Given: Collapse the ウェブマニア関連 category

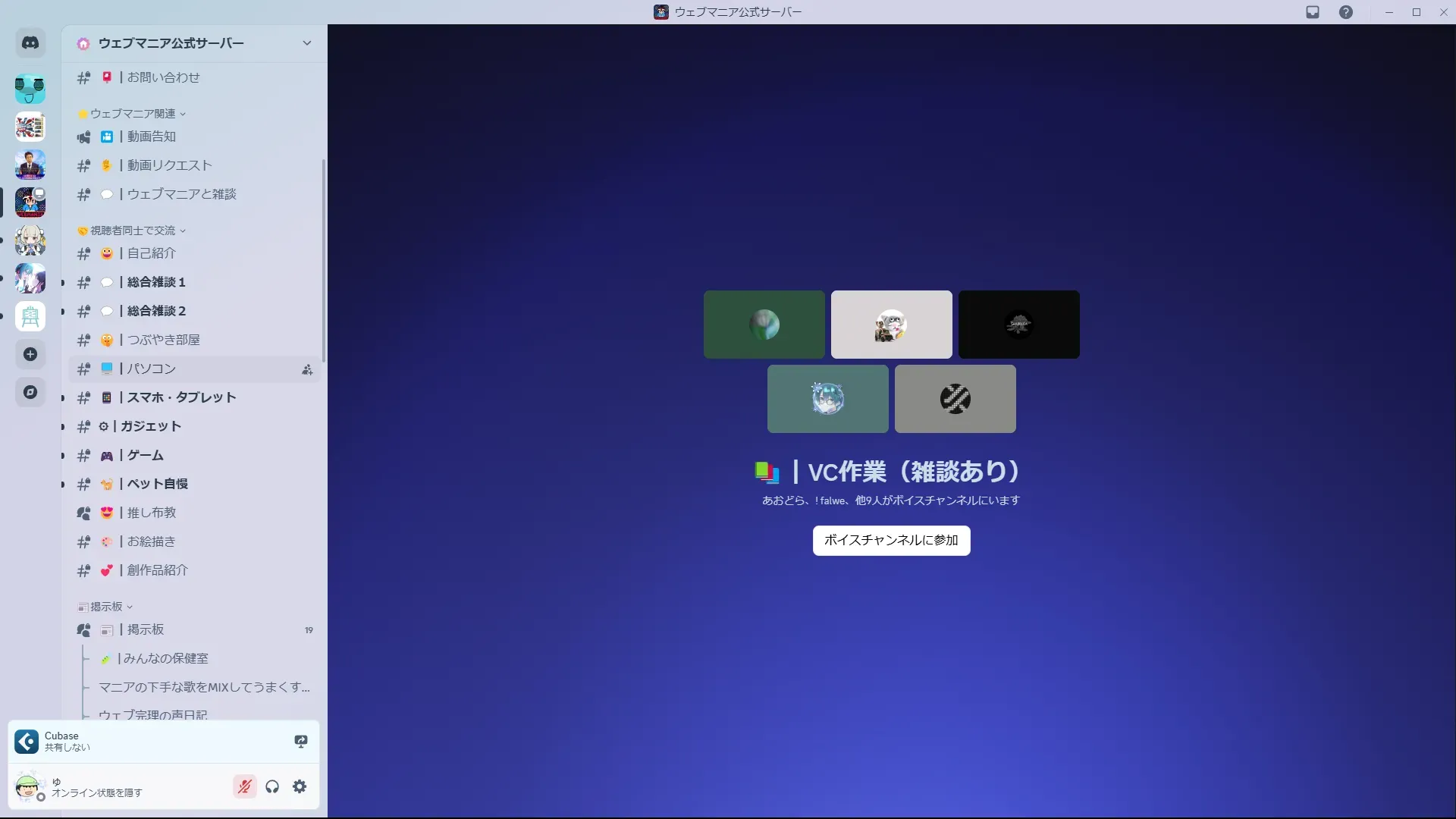Looking at the screenshot, I should pyautogui.click(x=133, y=114).
